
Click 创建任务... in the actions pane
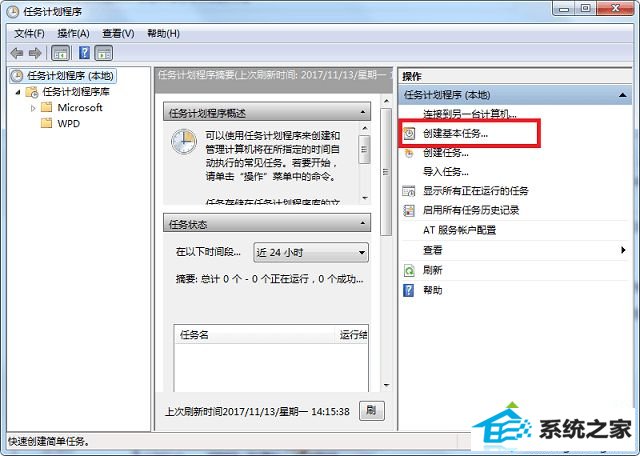click(446, 153)
